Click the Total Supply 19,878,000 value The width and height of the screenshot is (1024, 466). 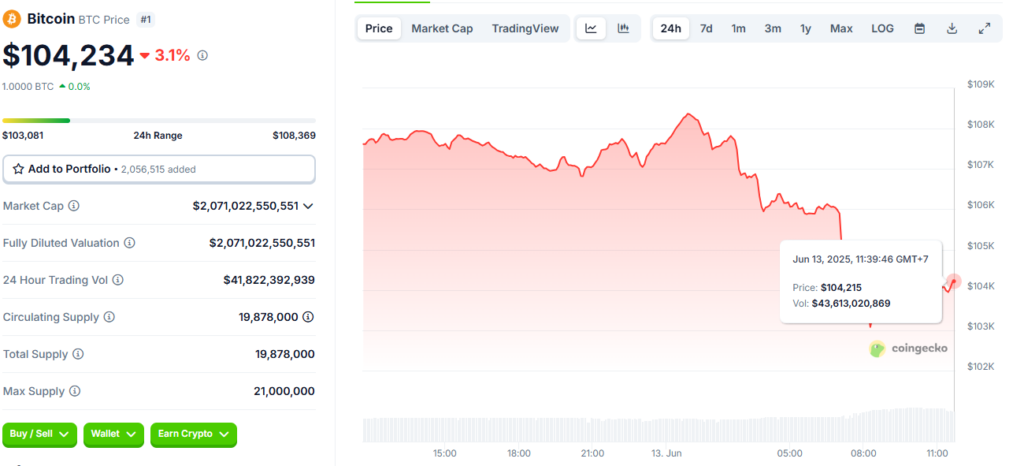click(285, 354)
